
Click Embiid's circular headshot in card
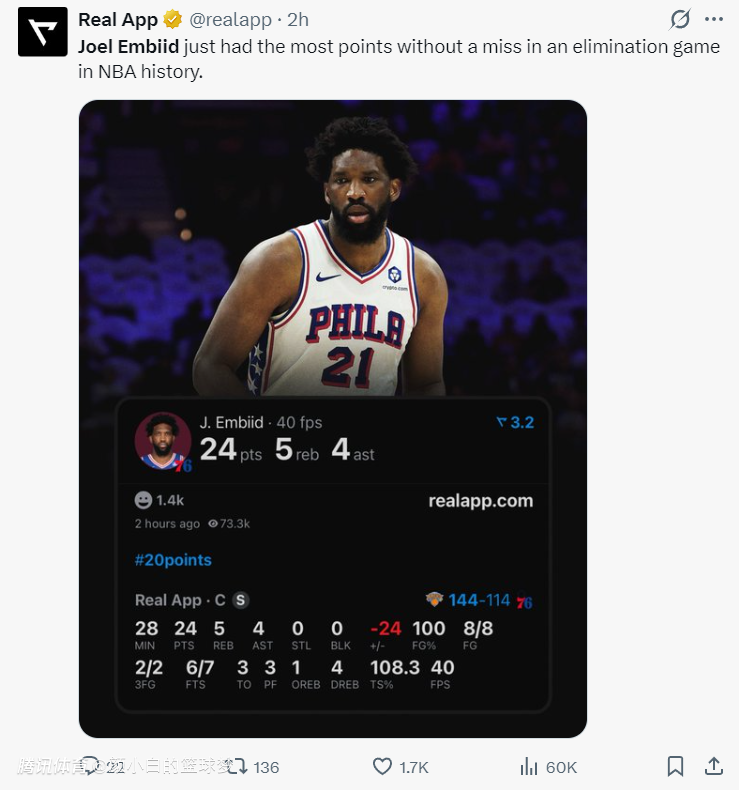click(163, 441)
